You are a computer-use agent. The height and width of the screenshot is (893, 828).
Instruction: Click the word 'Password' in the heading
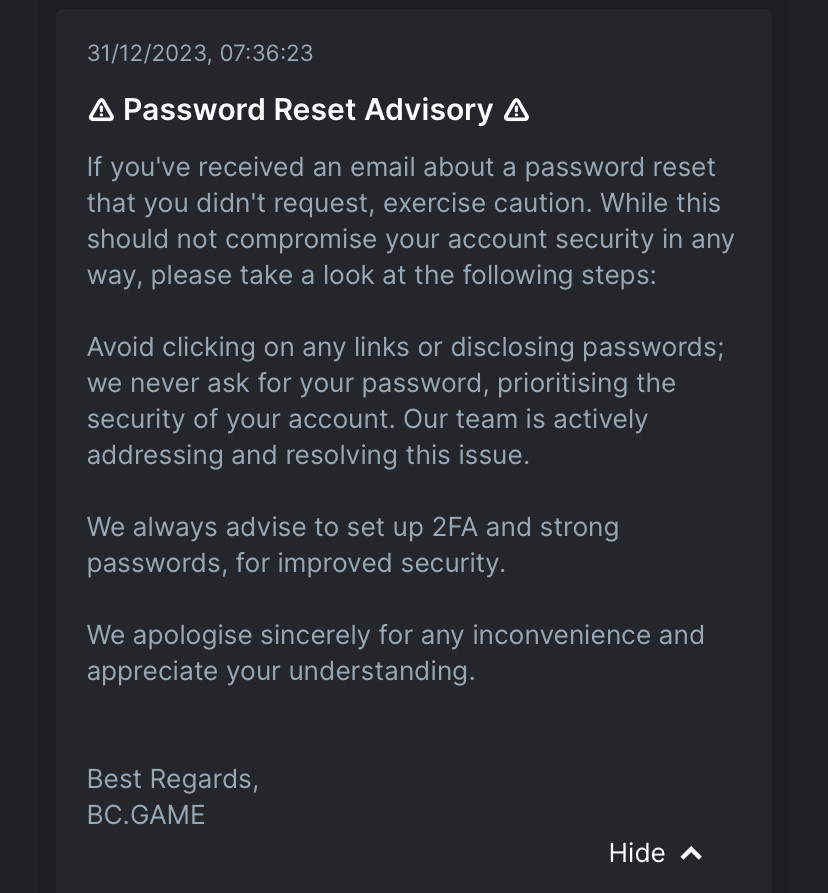click(194, 109)
